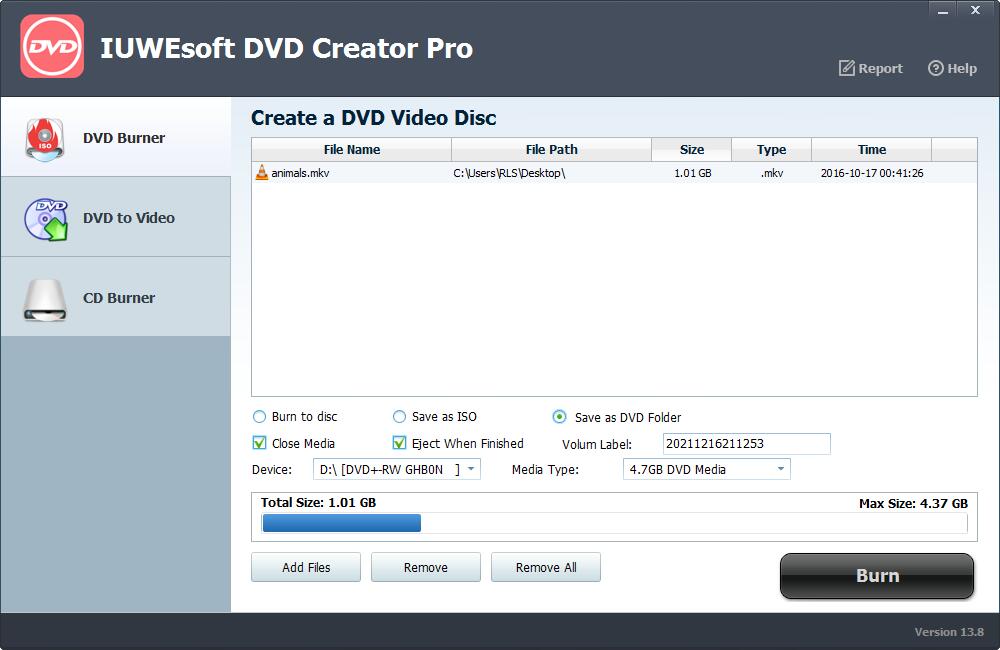Click the Report pencil icon

[846, 68]
